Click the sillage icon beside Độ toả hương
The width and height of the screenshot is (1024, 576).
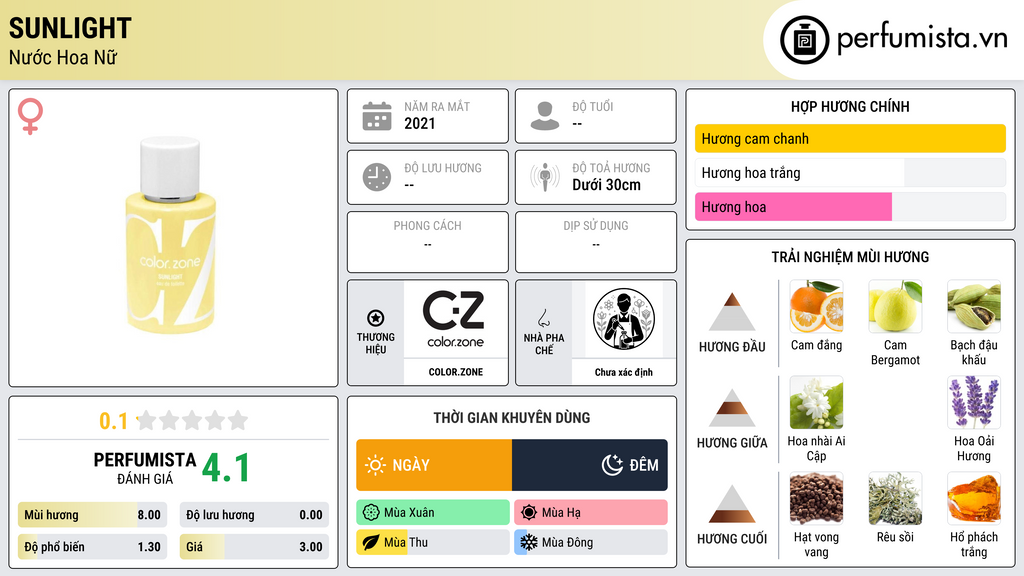tap(545, 177)
